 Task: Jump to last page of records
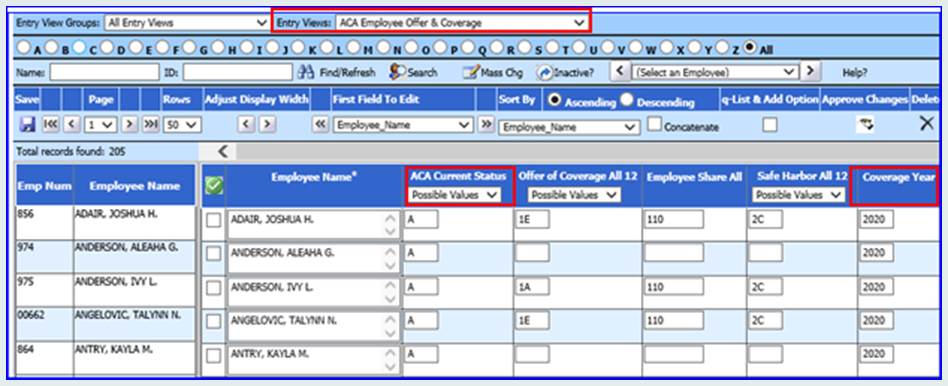click(150, 125)
